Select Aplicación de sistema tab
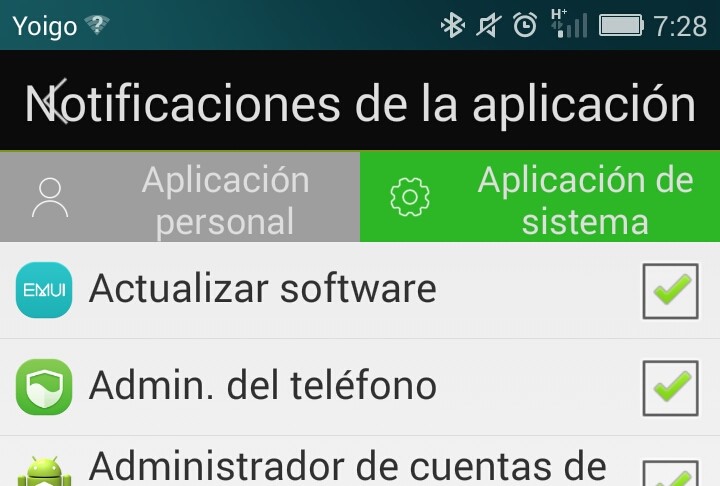This screenshot has width=720, height=486. point(540,197)
